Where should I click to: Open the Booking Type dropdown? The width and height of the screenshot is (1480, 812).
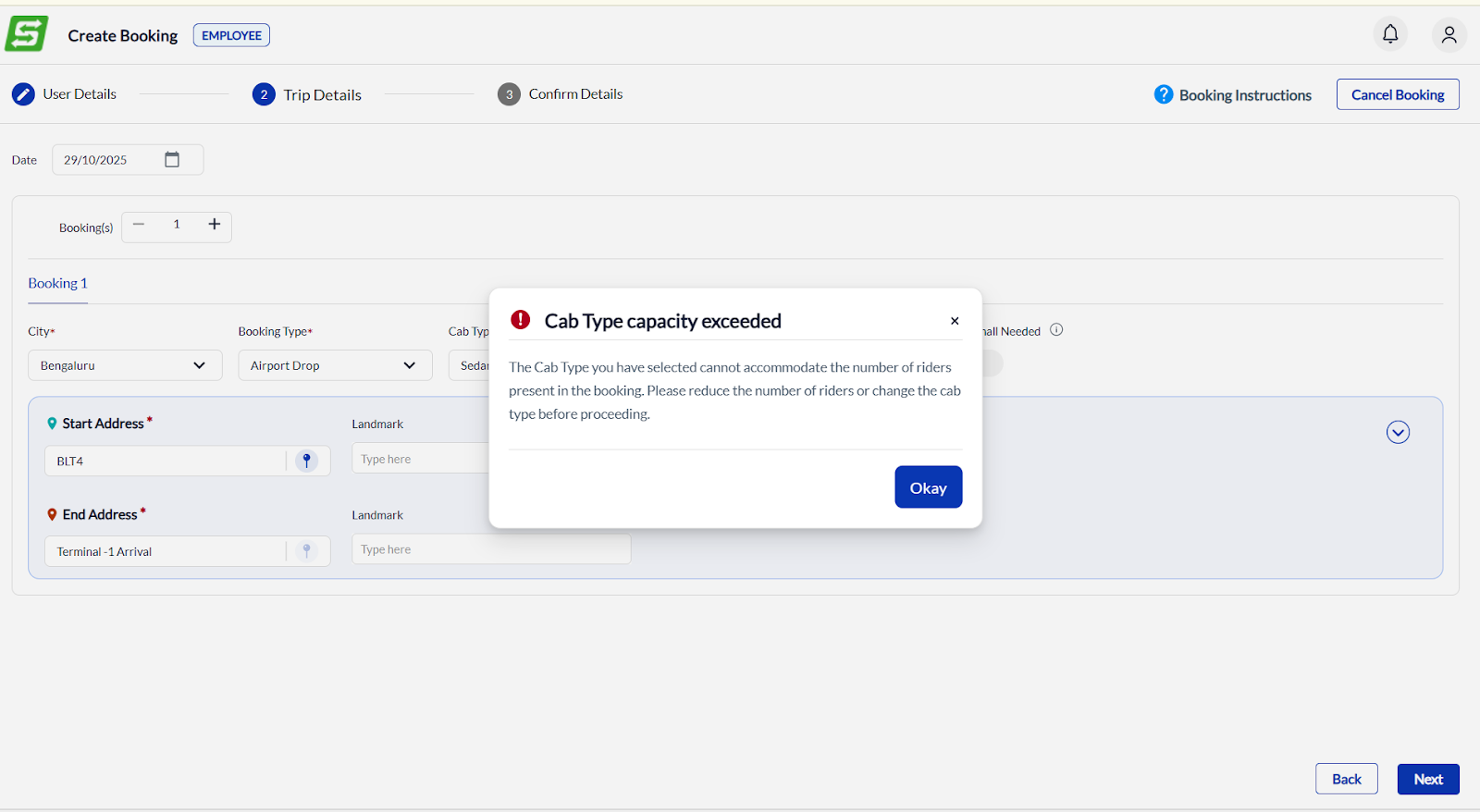click(x=335, y=365)
